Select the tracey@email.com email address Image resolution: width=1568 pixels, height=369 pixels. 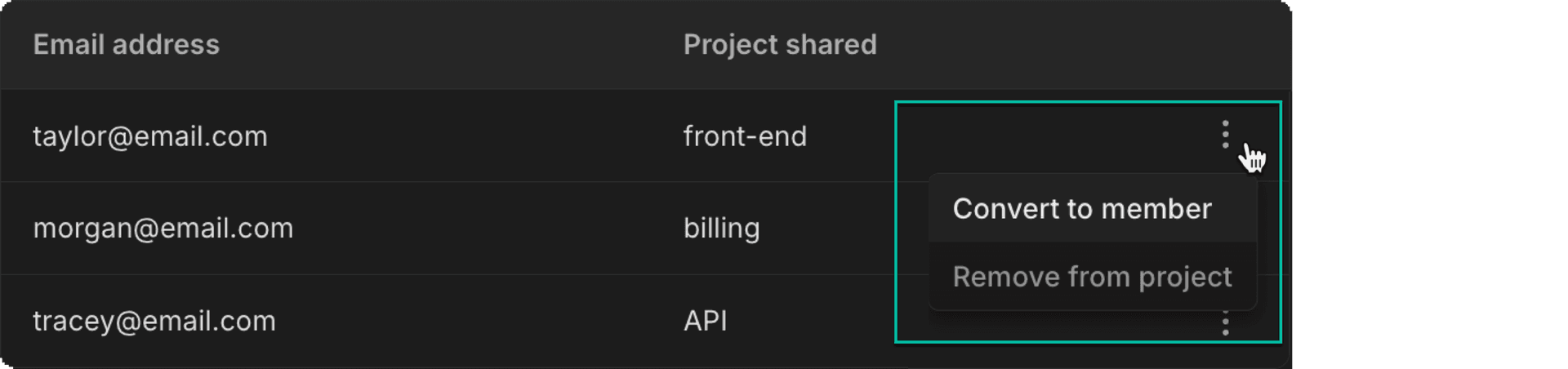click(154, 321)
